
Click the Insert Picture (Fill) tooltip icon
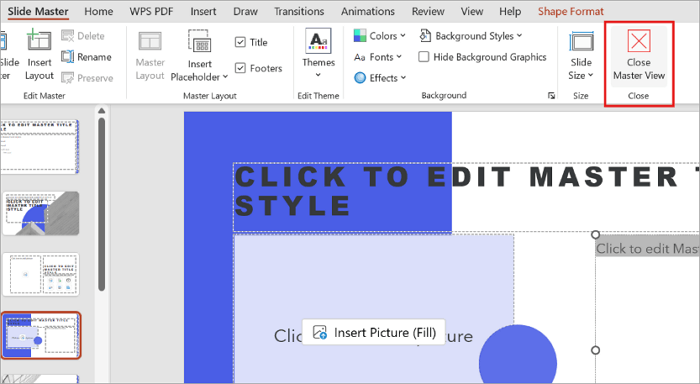click(320, 332)
